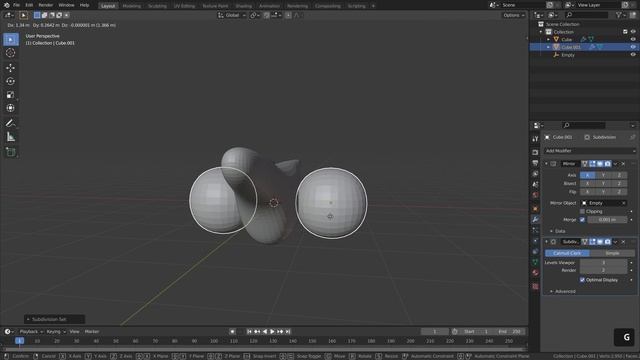640x360 pixels.
Task: Open the viewport Options dropdown
Action: pos(513,15)
